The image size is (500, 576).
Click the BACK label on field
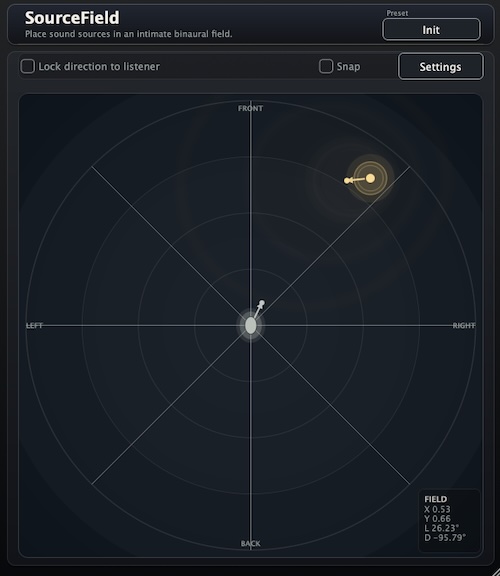pos(251,543)
